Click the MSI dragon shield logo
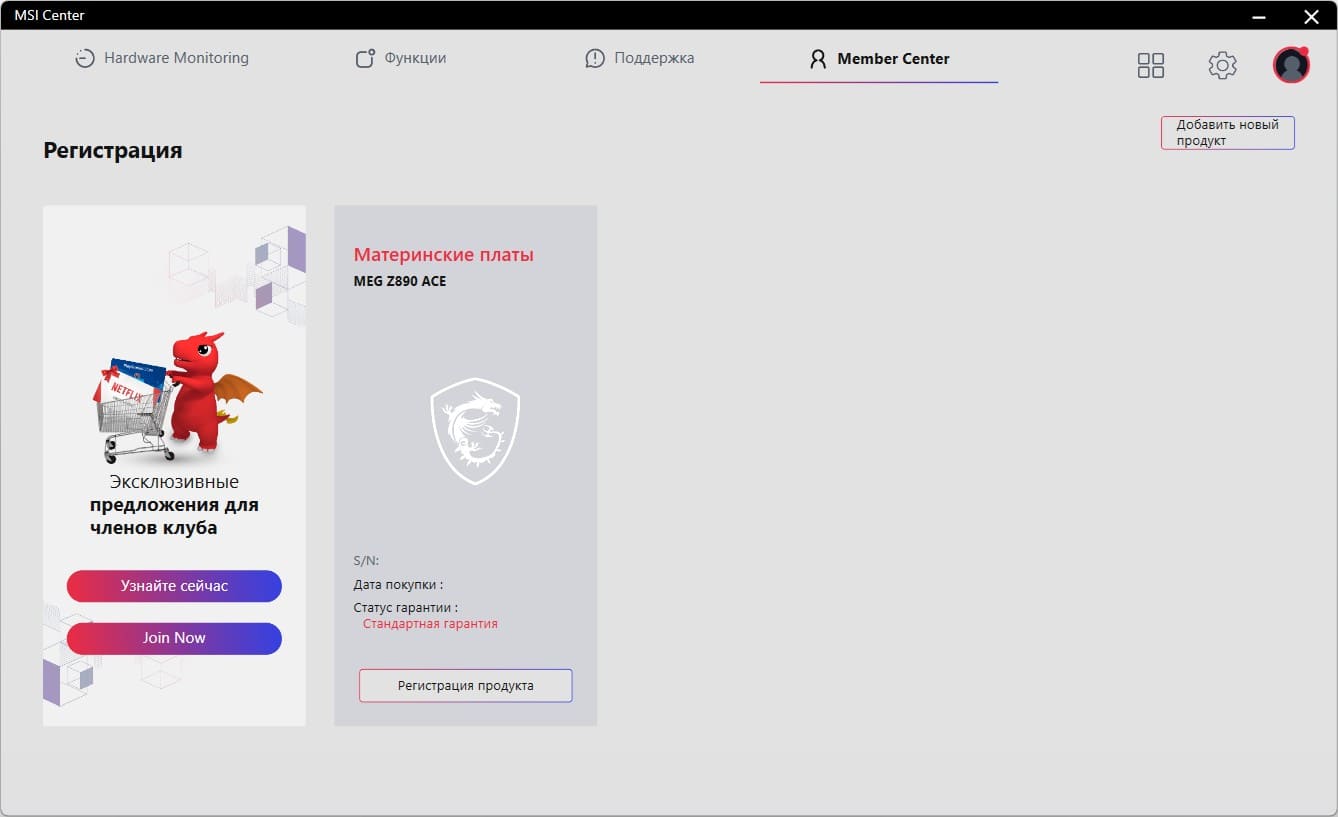The height and width of the screenshot is (817, 1338). (475, 431)
